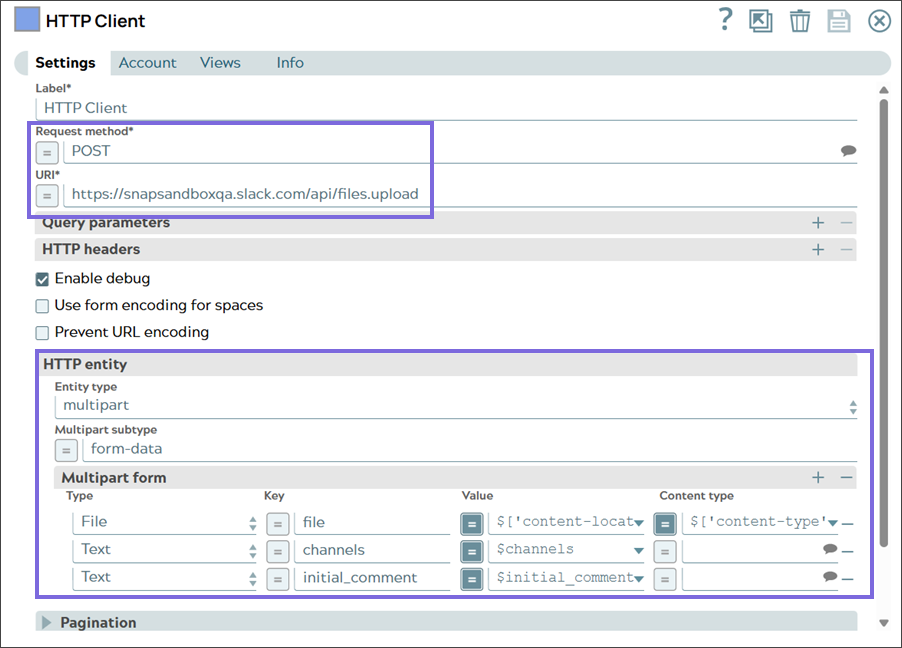The height and width of the screenshot is (648, 902).
Task: Remove the initial_comment multipart row
Action: pos(848,578)
